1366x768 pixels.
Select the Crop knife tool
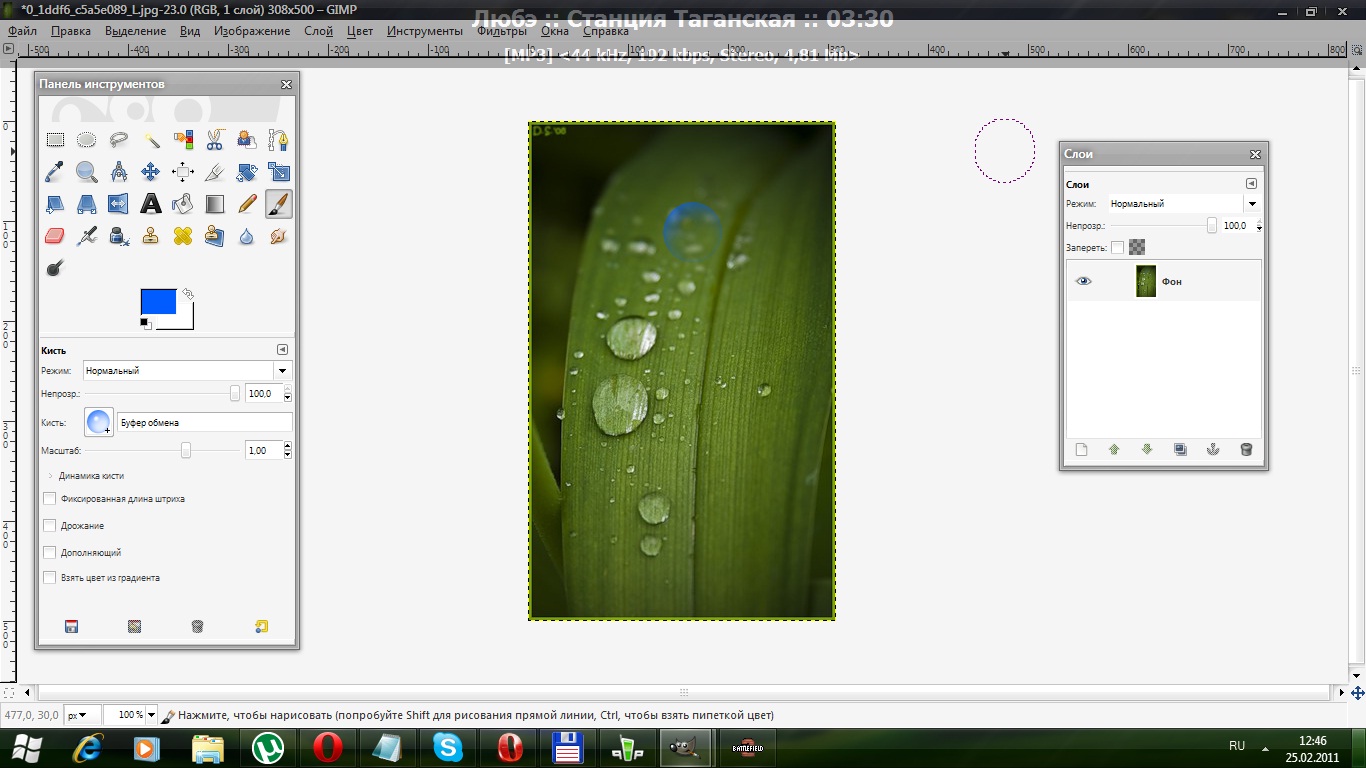click(215, 172)
